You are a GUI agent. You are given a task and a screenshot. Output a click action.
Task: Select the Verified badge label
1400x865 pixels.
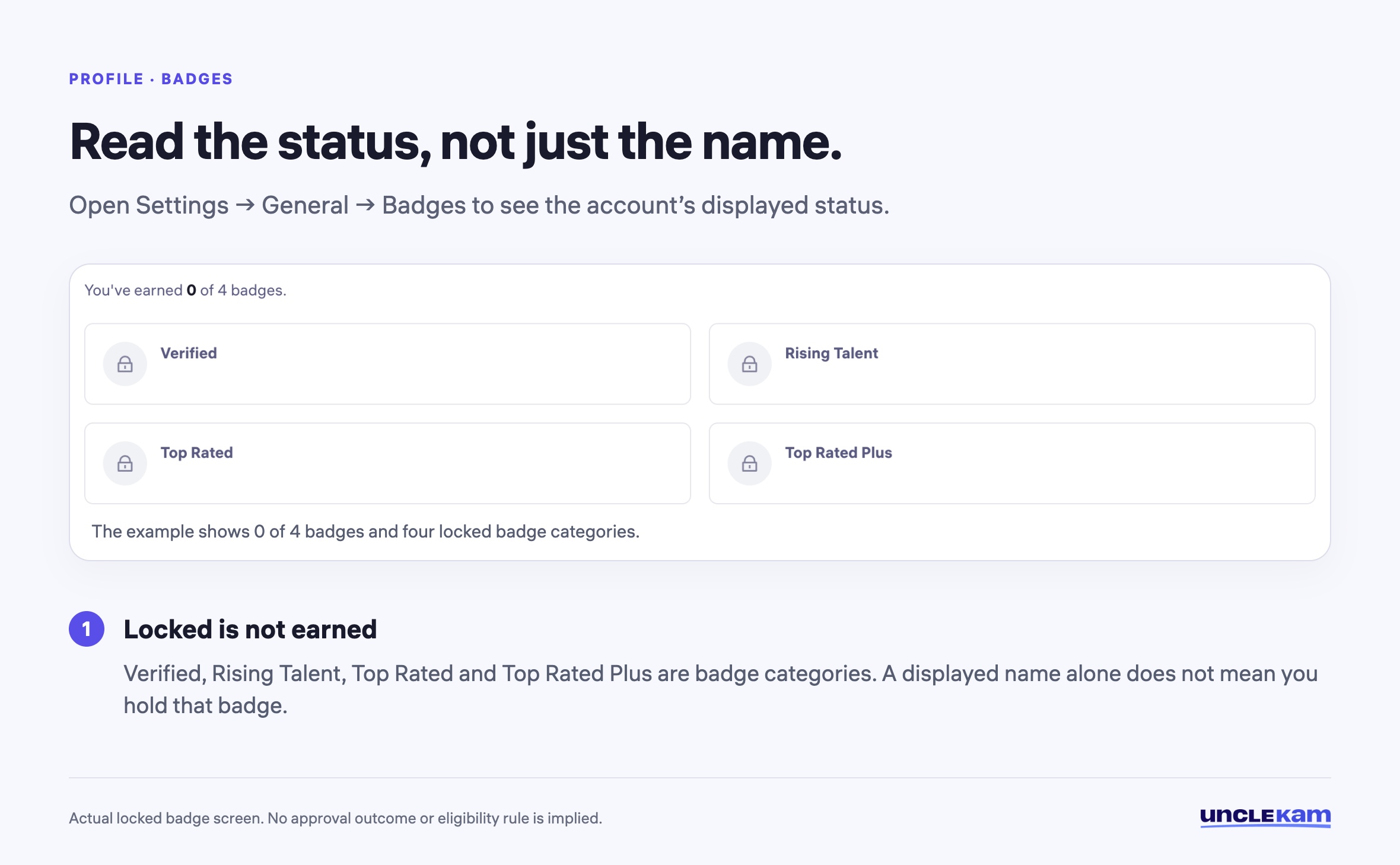point(189,353)
